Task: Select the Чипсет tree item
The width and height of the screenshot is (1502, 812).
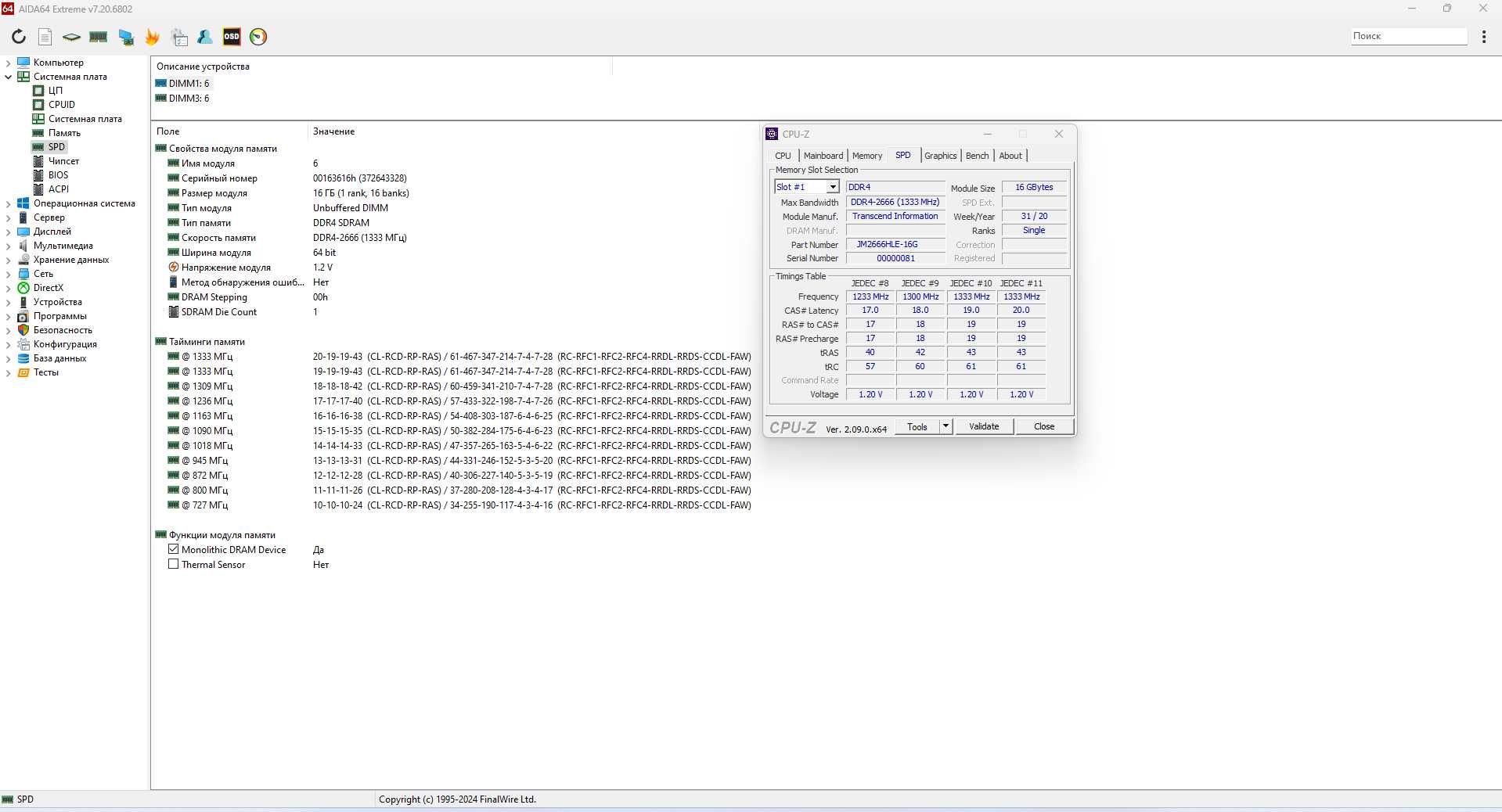Action: (63, 161)
